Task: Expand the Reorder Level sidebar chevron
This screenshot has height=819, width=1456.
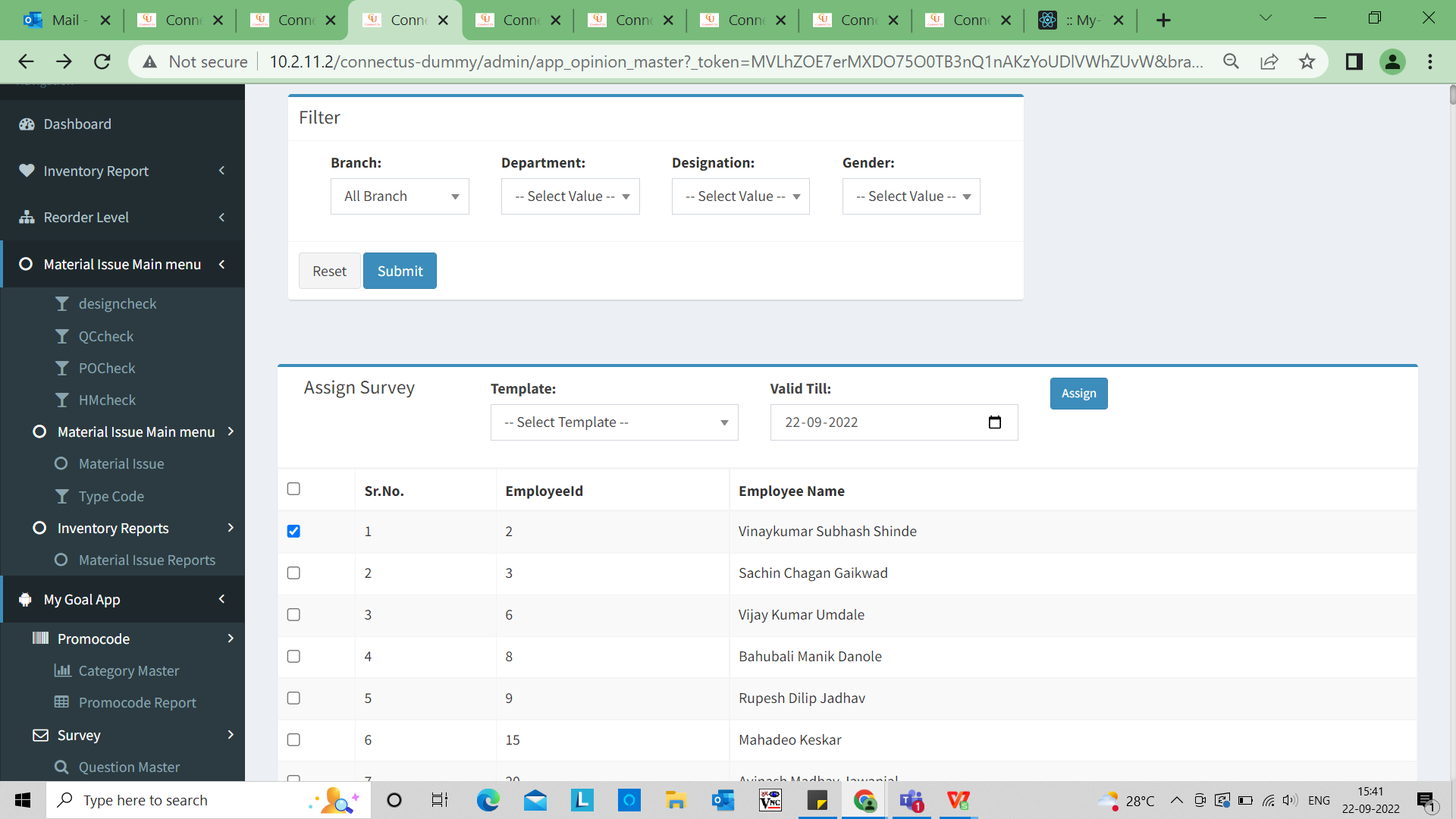Action: [x=221, y=218]
